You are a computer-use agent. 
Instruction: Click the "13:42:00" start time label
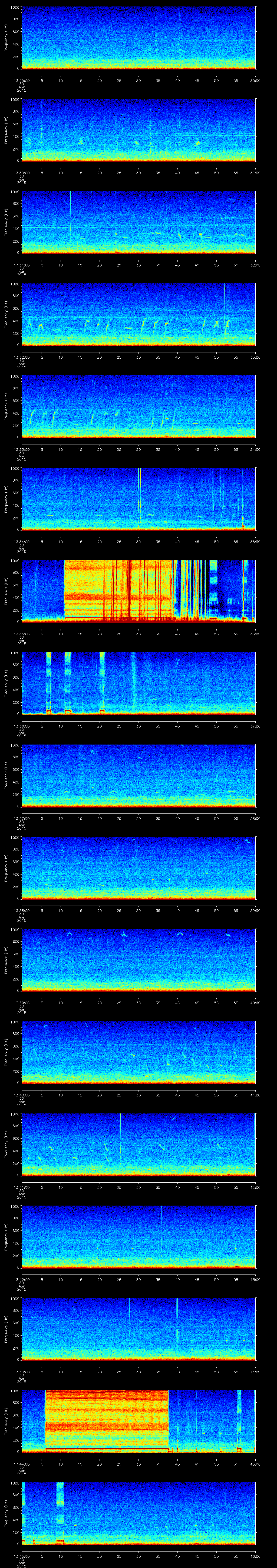click(21, 1279)
